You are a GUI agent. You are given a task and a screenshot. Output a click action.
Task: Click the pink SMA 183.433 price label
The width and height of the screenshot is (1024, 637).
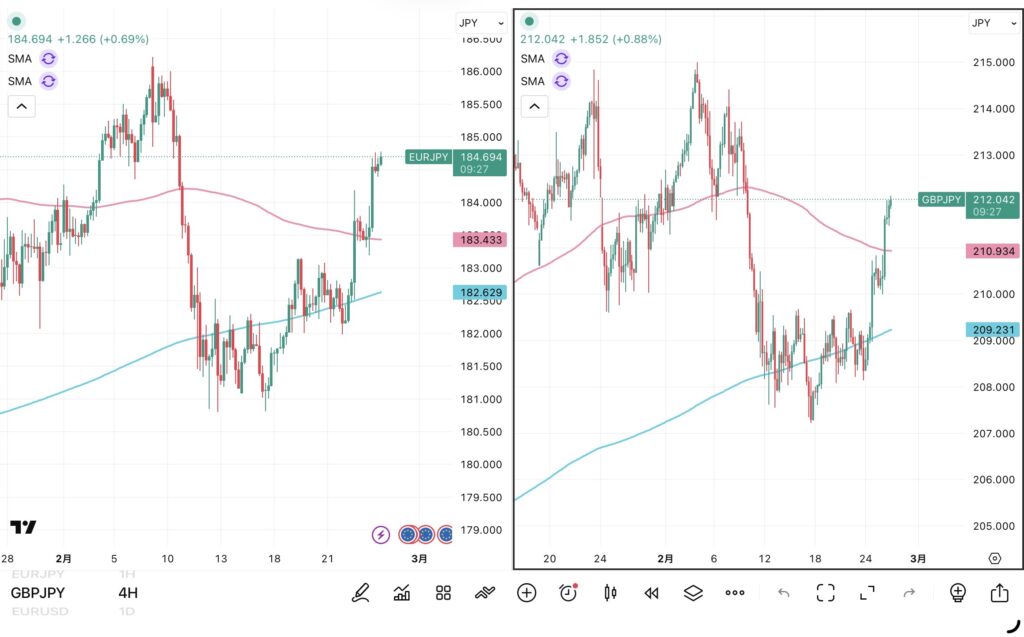tap(480, 240)
